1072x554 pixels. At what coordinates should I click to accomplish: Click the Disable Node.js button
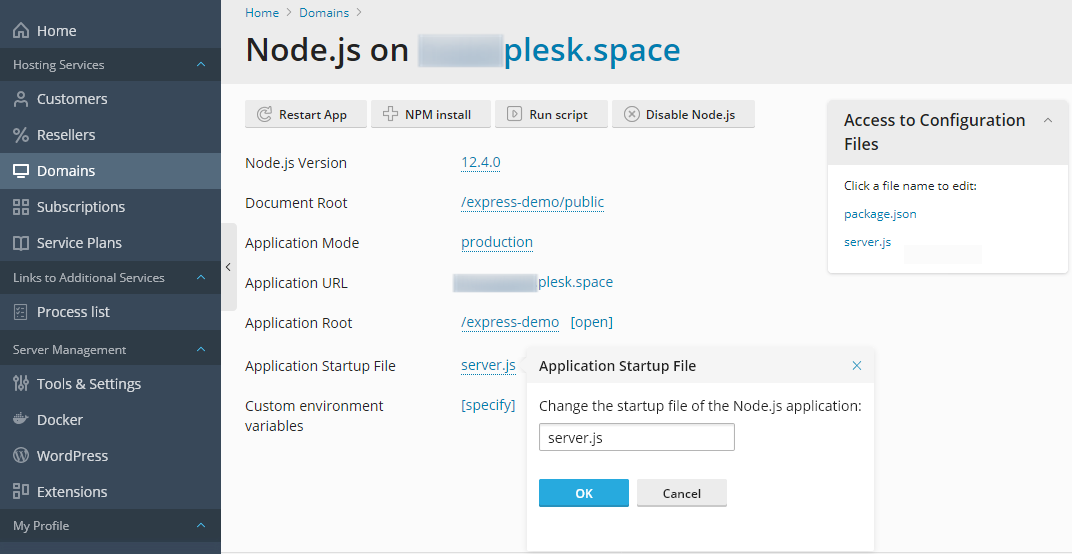pos(683,114)
